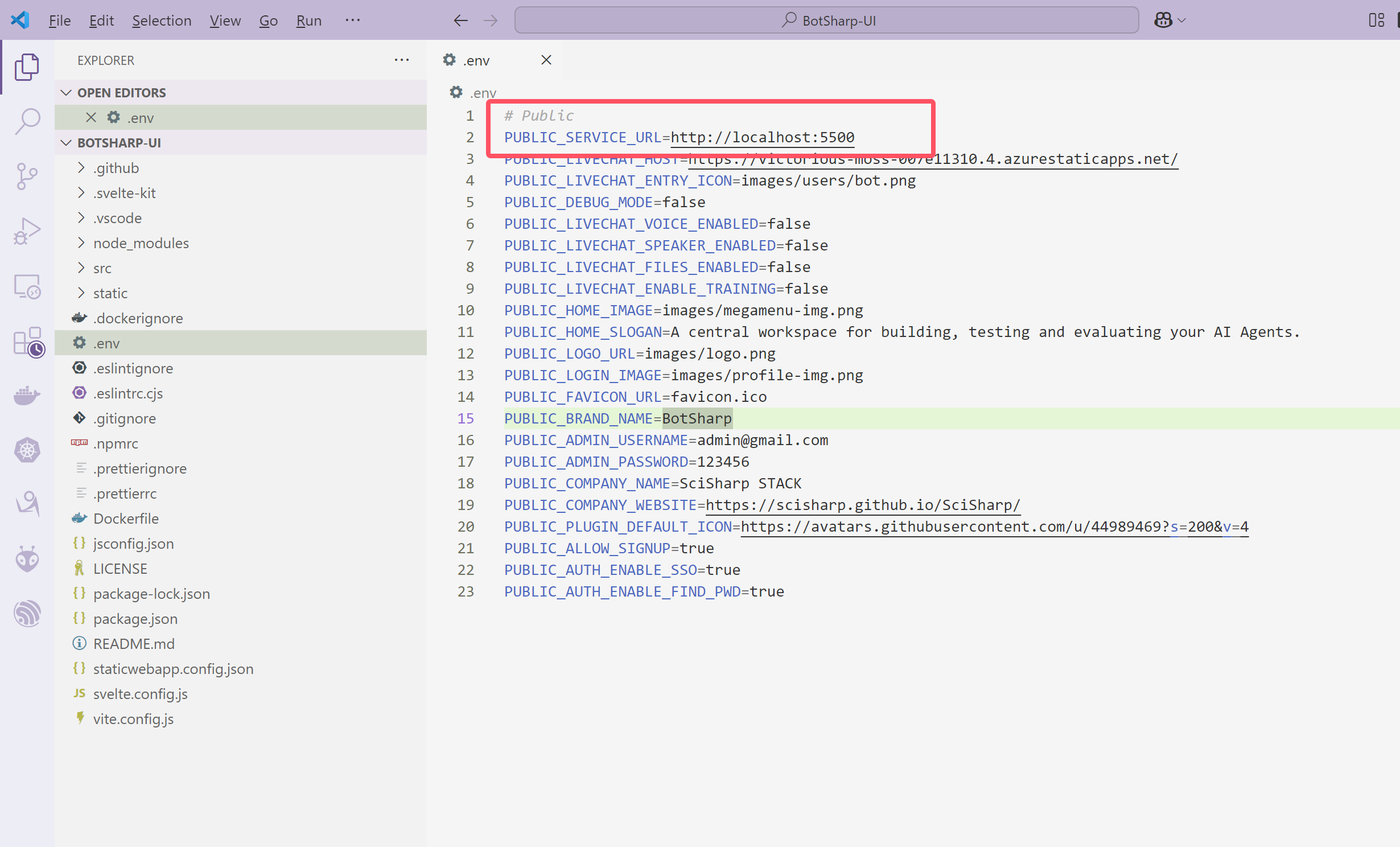Open the .npmrc file

(x=240, y=443)
